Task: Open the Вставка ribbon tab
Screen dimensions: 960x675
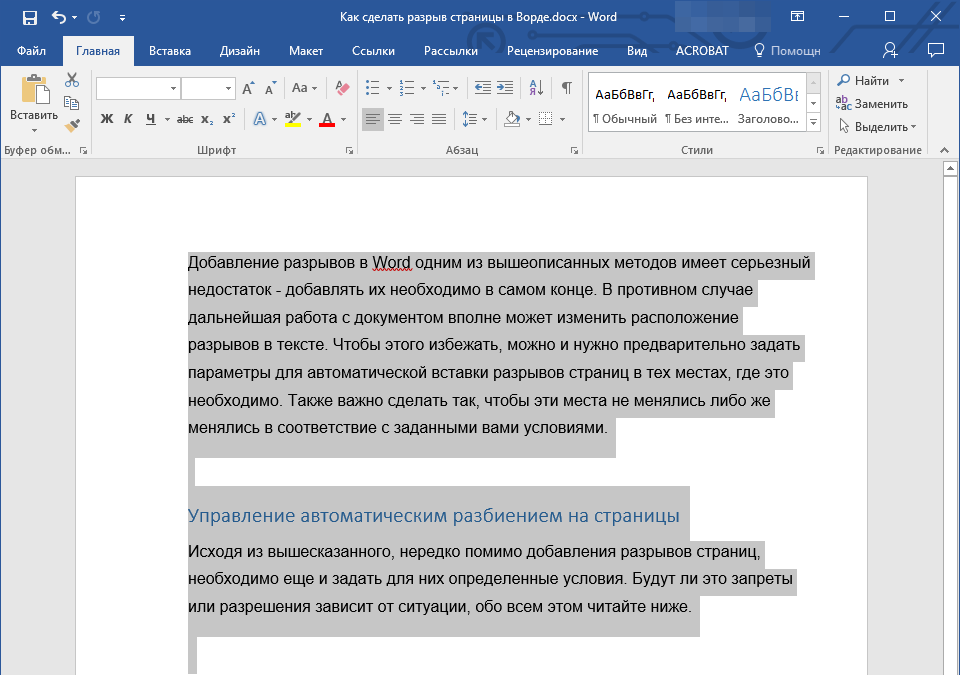Action: tap(170, 51)
